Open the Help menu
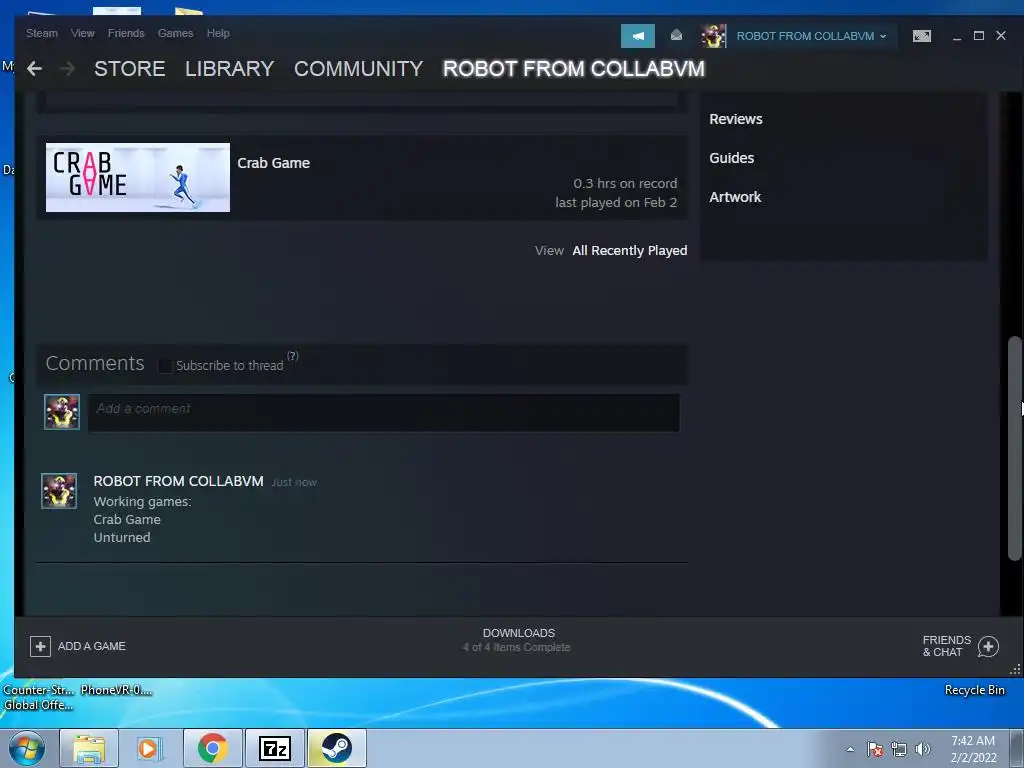Viewport: 1024px width, 768px height. click(218, 33)
